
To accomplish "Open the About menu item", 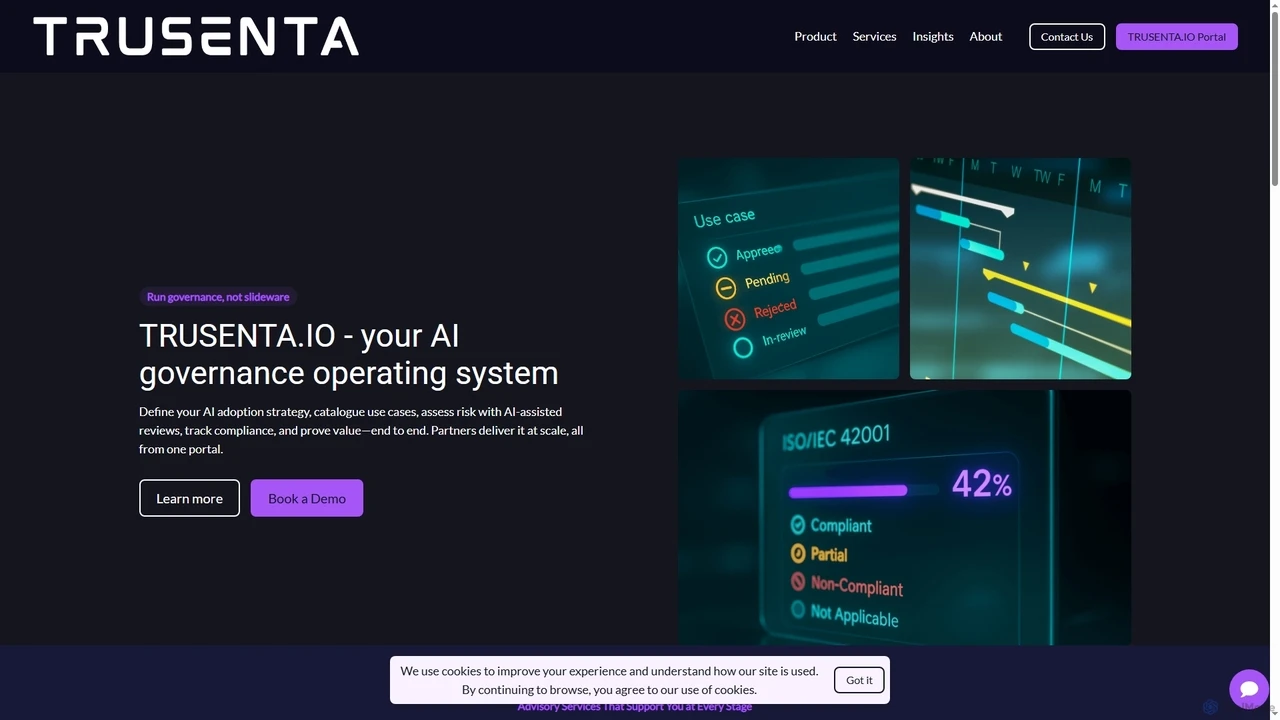I will (x=985, y=37).
